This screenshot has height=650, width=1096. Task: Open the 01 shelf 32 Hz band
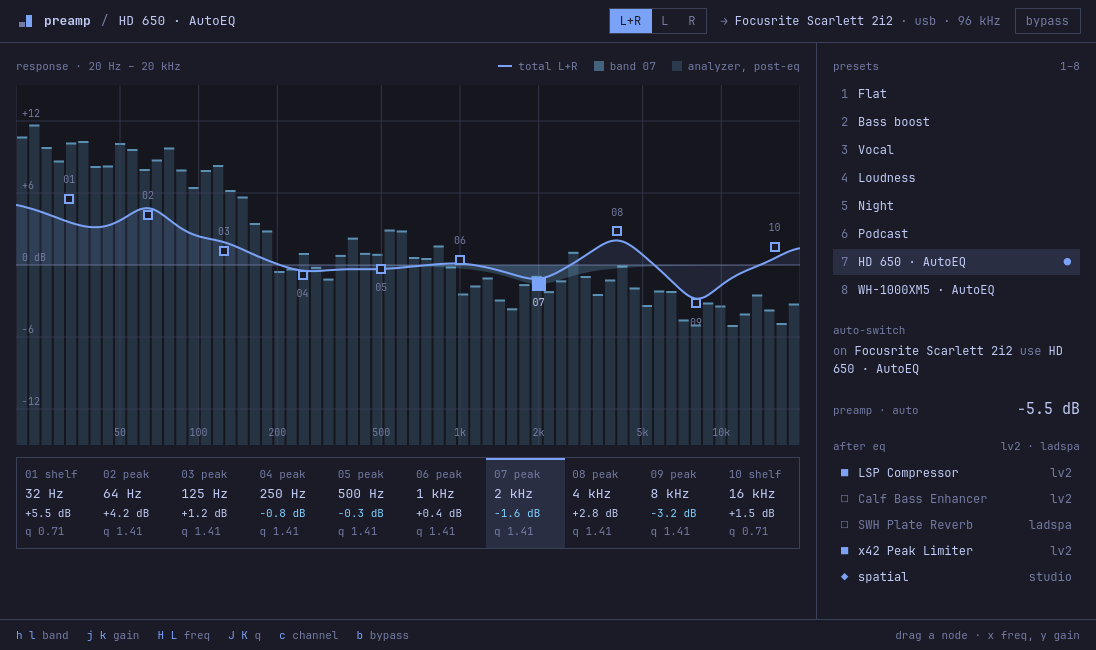(x=56, y=503)
